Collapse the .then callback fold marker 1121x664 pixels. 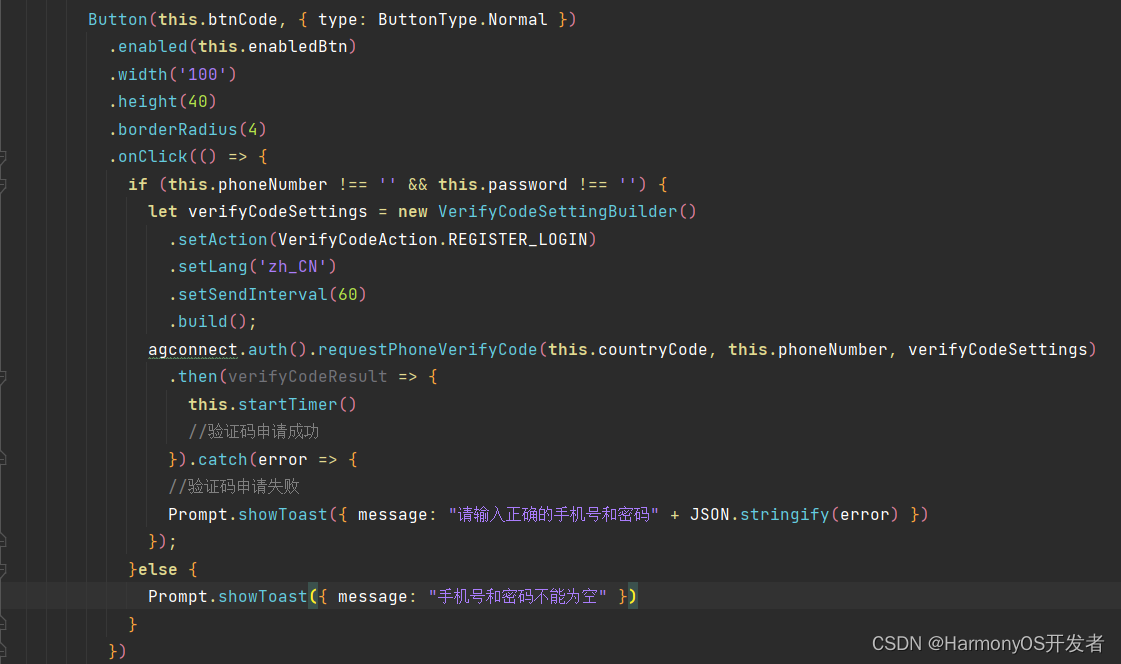2,377
